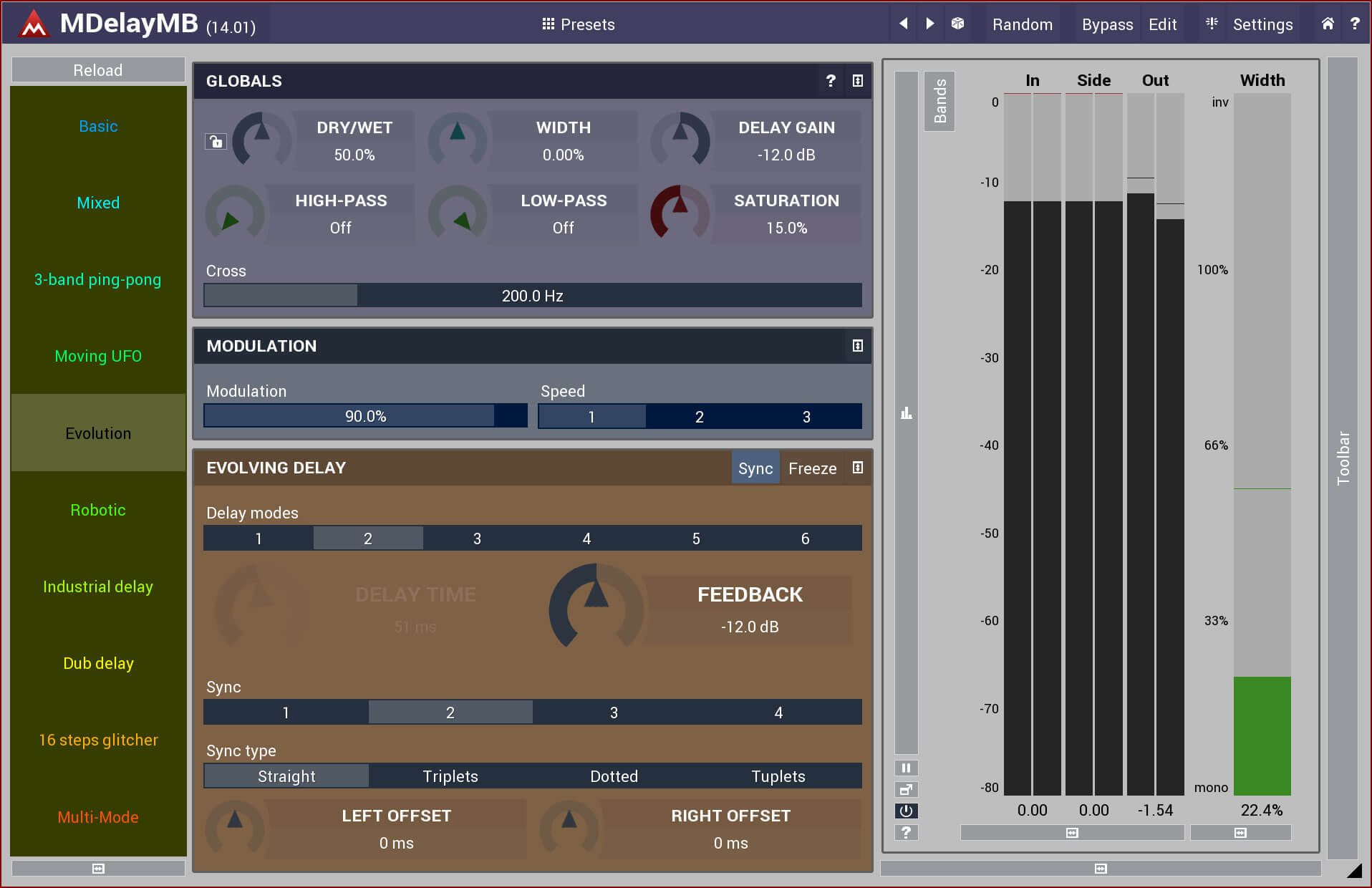Screen dimensions: 1372x888
Task: Open the meters help question icon
Action: [907, 832]
